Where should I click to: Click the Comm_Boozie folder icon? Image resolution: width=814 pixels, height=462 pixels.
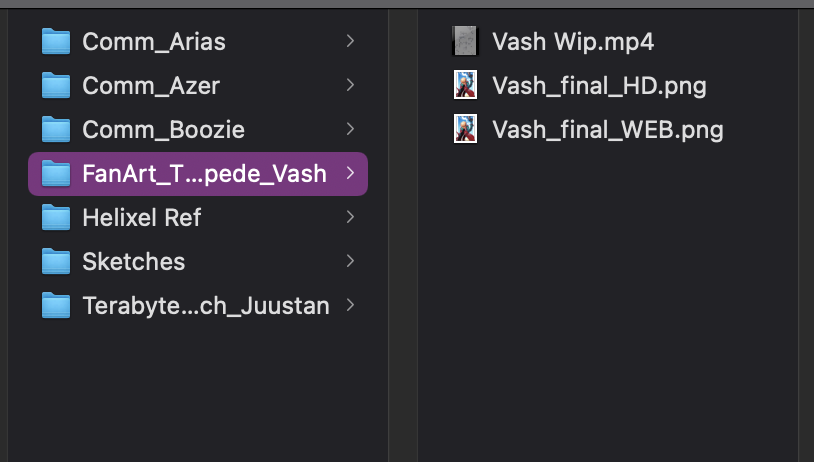tap(56, 130)
